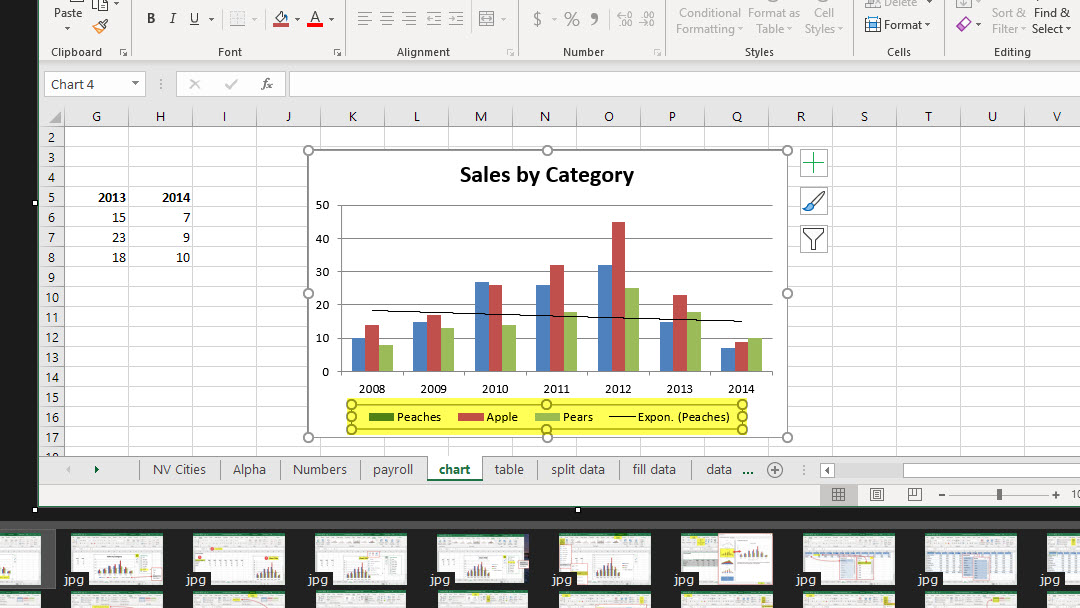This screenshot has height=608, width=1080.
Task: Click inside the formula bar input field
Action: (x=680, y=85)
